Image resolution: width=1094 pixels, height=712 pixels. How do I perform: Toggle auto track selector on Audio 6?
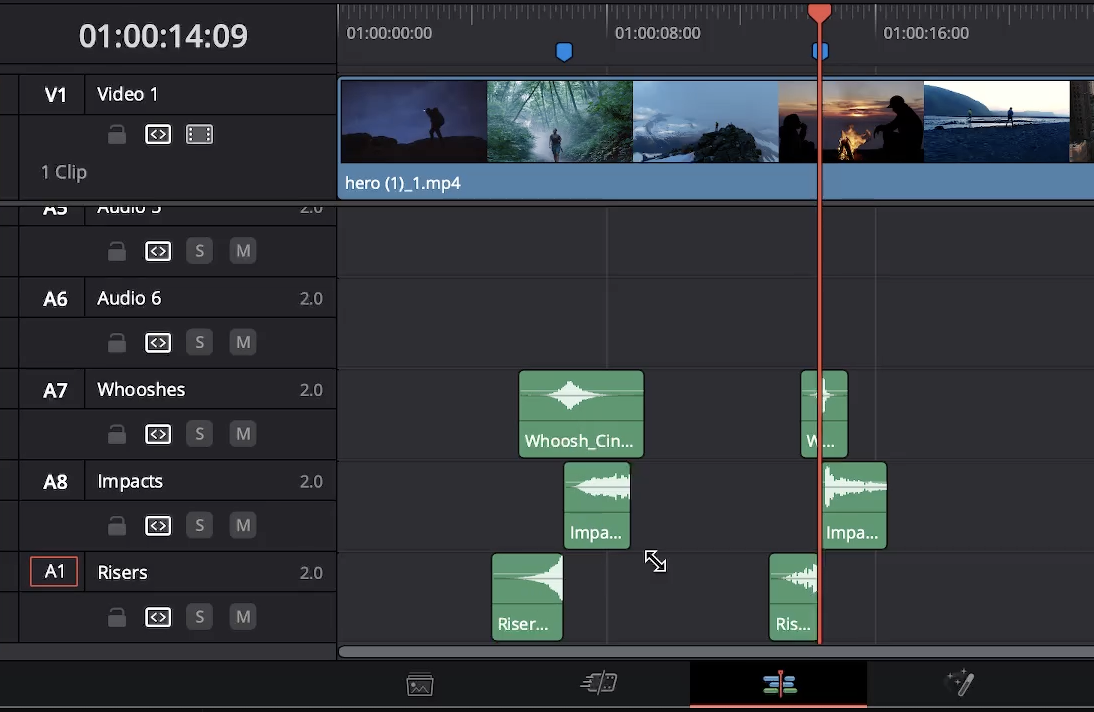click(x=158, y=342)
